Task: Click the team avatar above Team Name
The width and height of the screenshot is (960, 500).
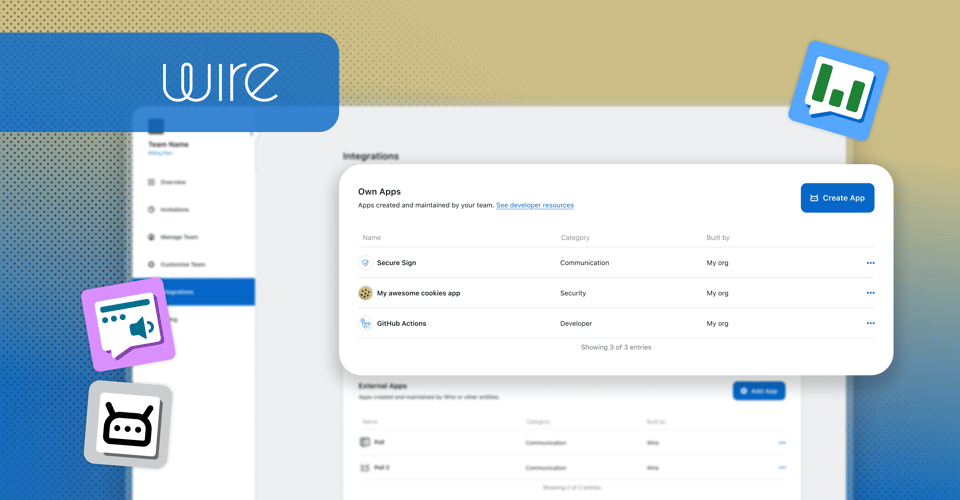Action: [156, 126]
